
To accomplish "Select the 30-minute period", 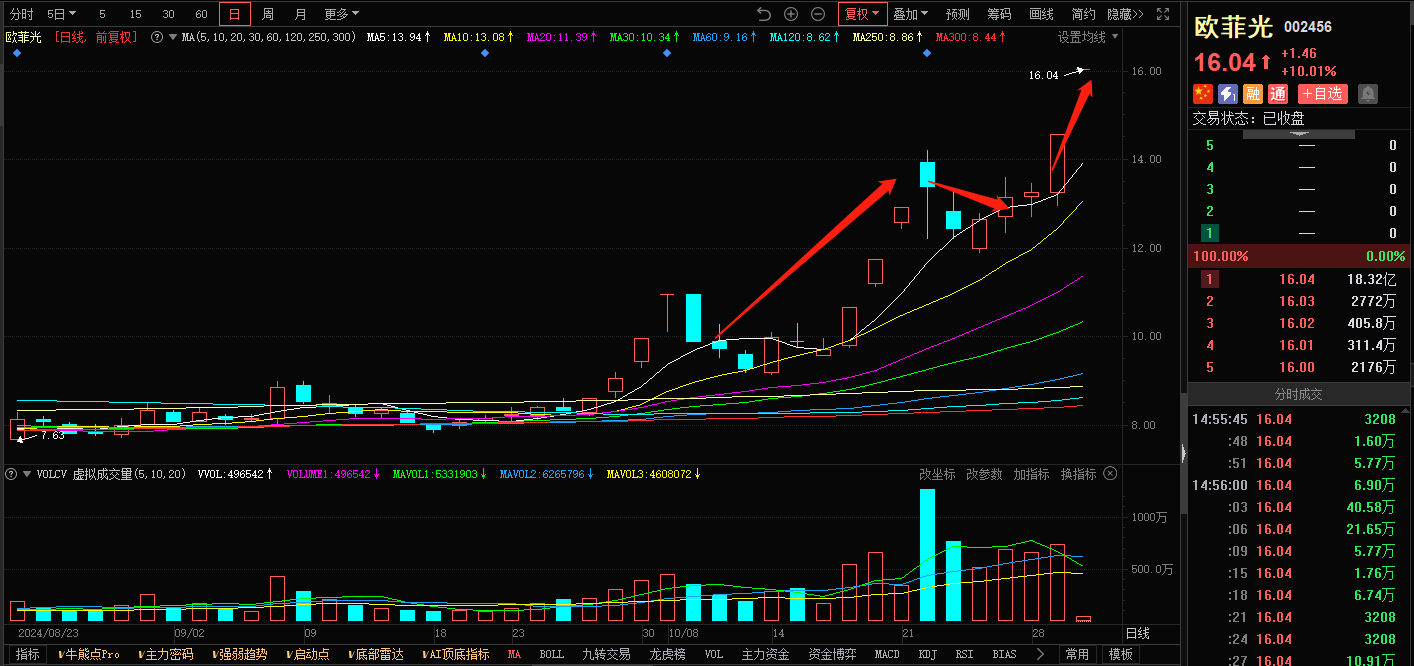I will click(168, 14).
